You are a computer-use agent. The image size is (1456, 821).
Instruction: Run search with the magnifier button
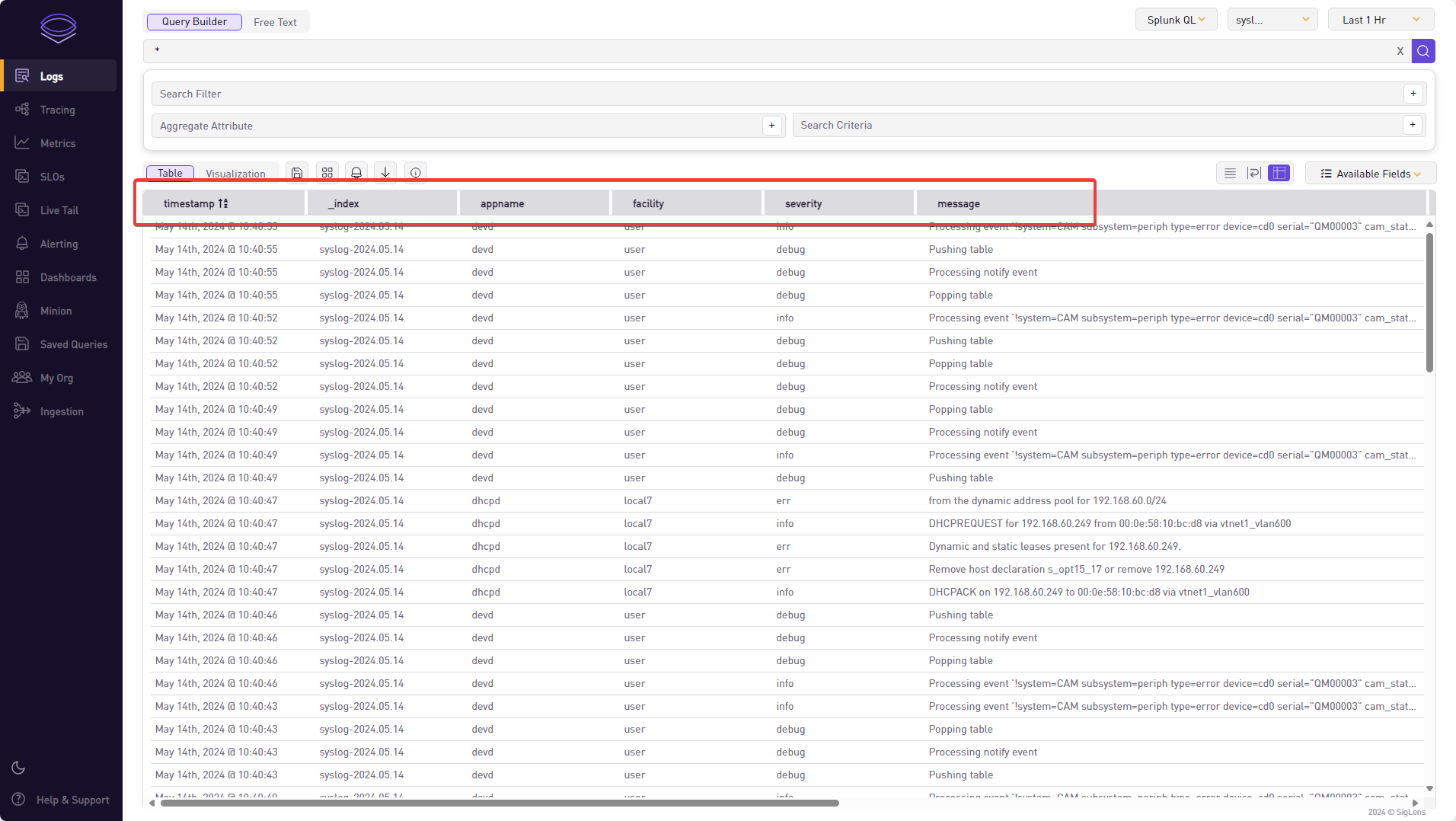click(x=1422, y=51)
